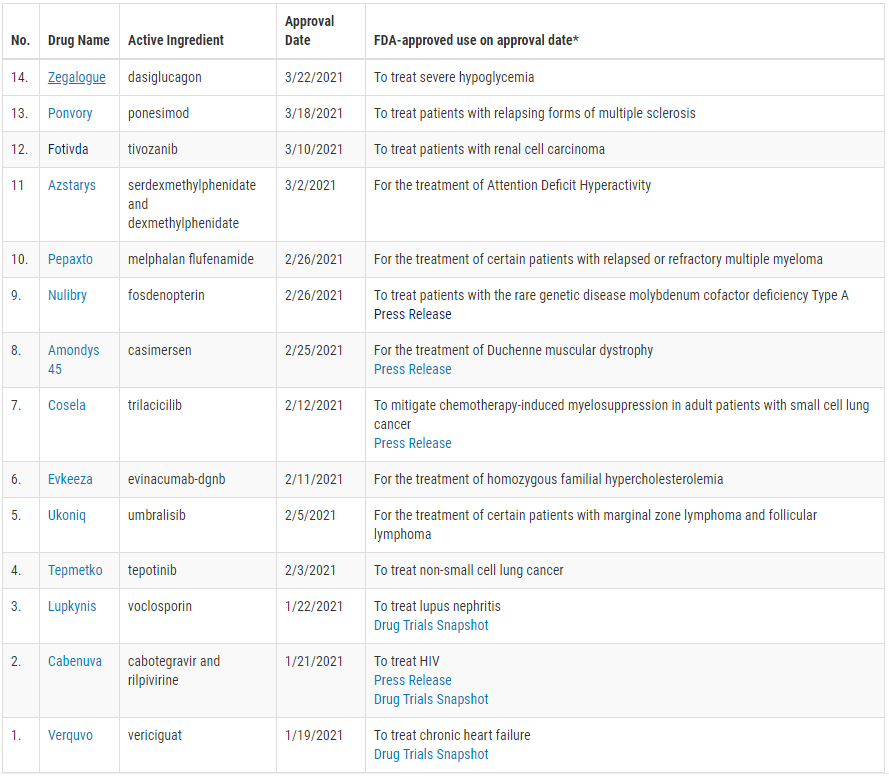Open the Ukoniq drug link

coord(66,515)
